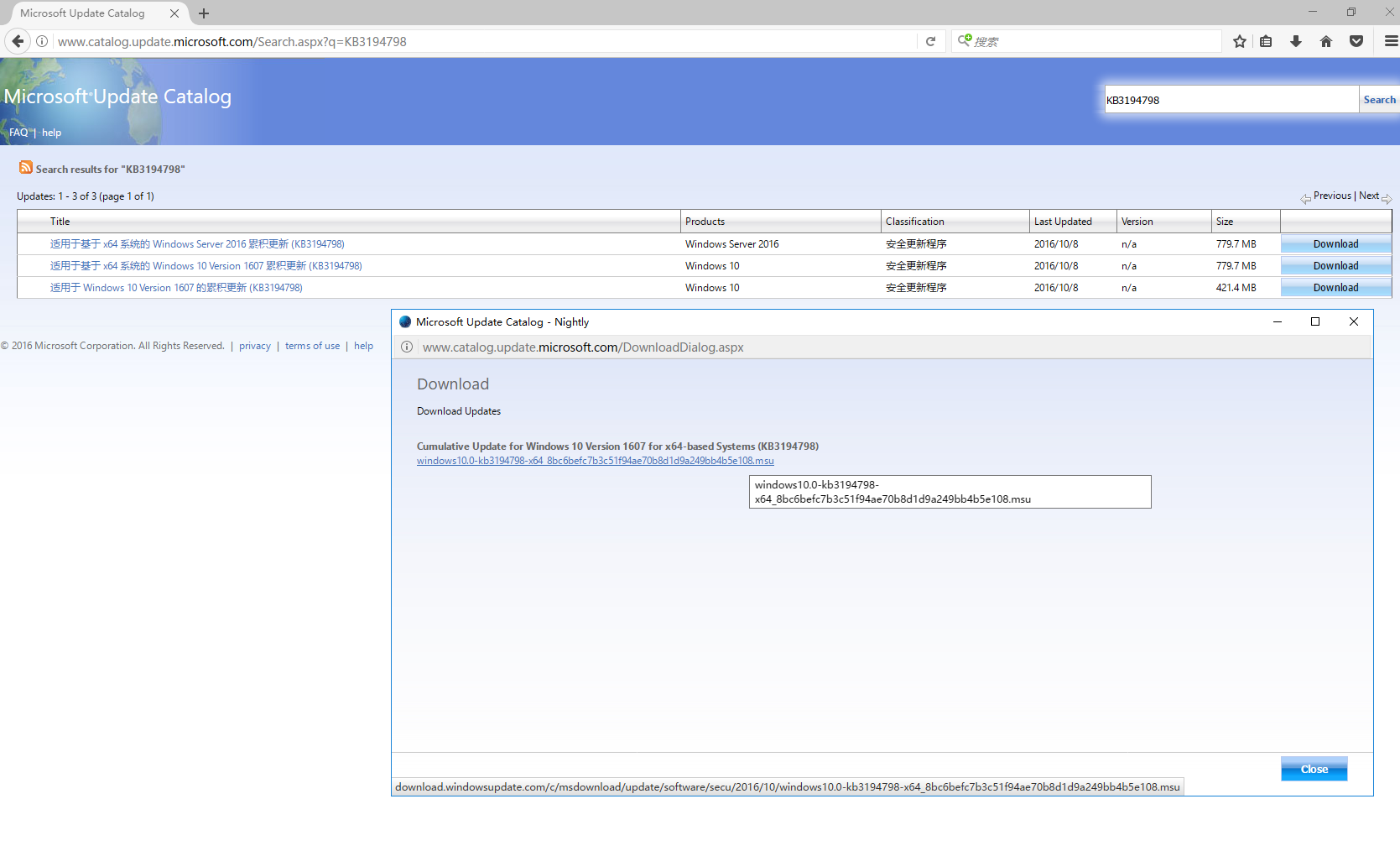Open Windows Server 2016 KB3194798 update link
This screenshot has height=846, width=1400.
click(197, 244)
